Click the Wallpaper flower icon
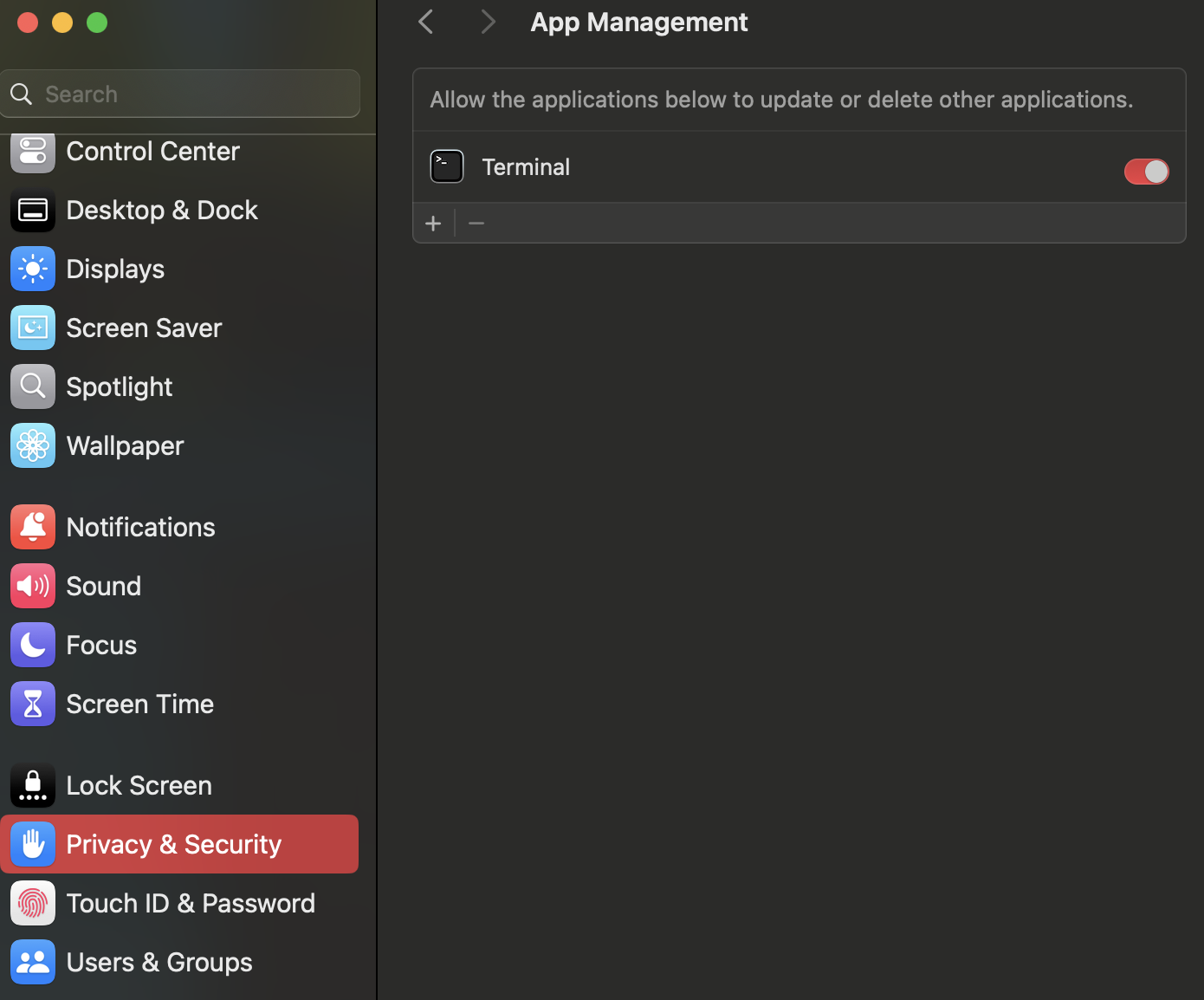 click(x=33, y=446)
